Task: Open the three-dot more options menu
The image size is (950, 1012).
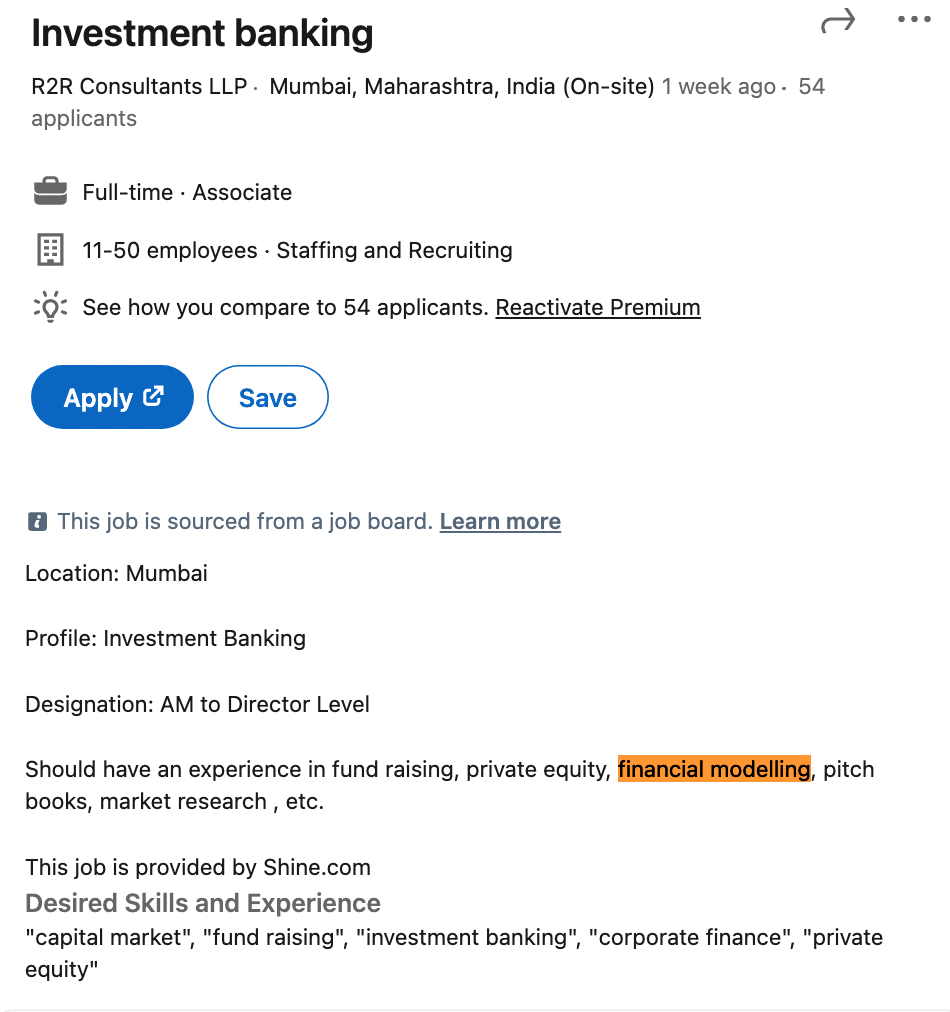Action: [x=914, y=20]
